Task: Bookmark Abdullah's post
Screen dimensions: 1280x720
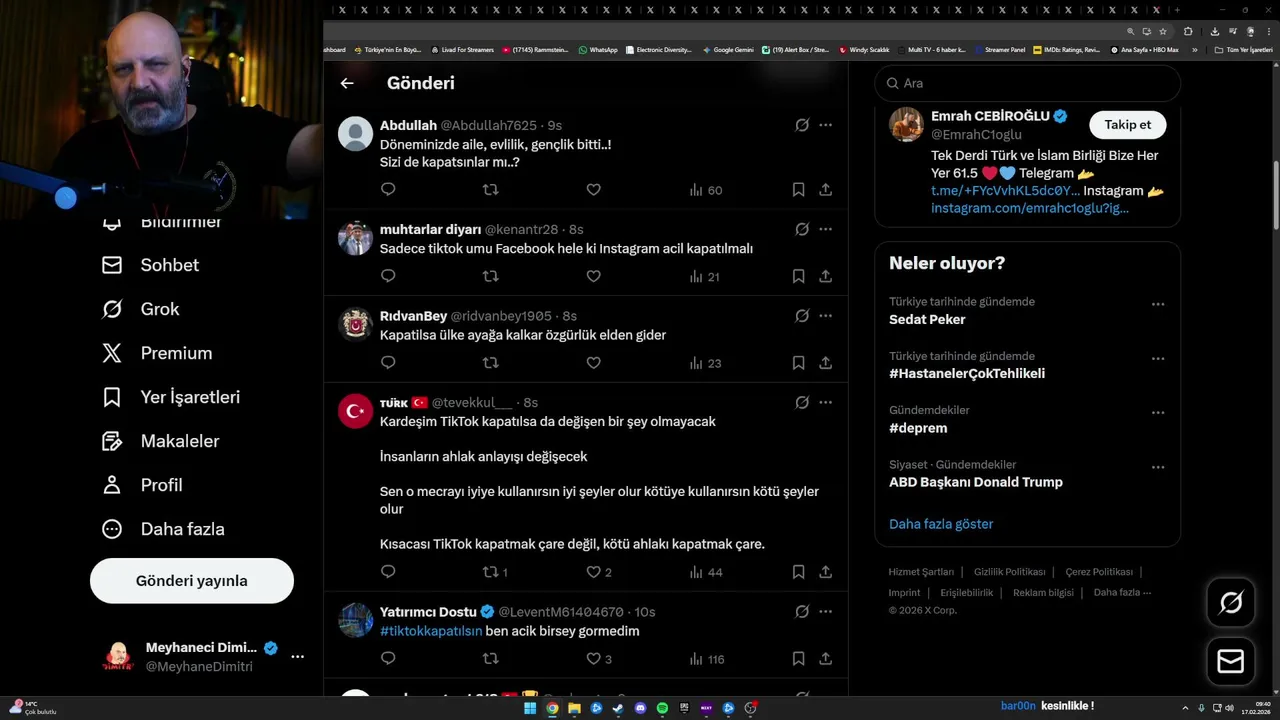Action: [798, 189]
